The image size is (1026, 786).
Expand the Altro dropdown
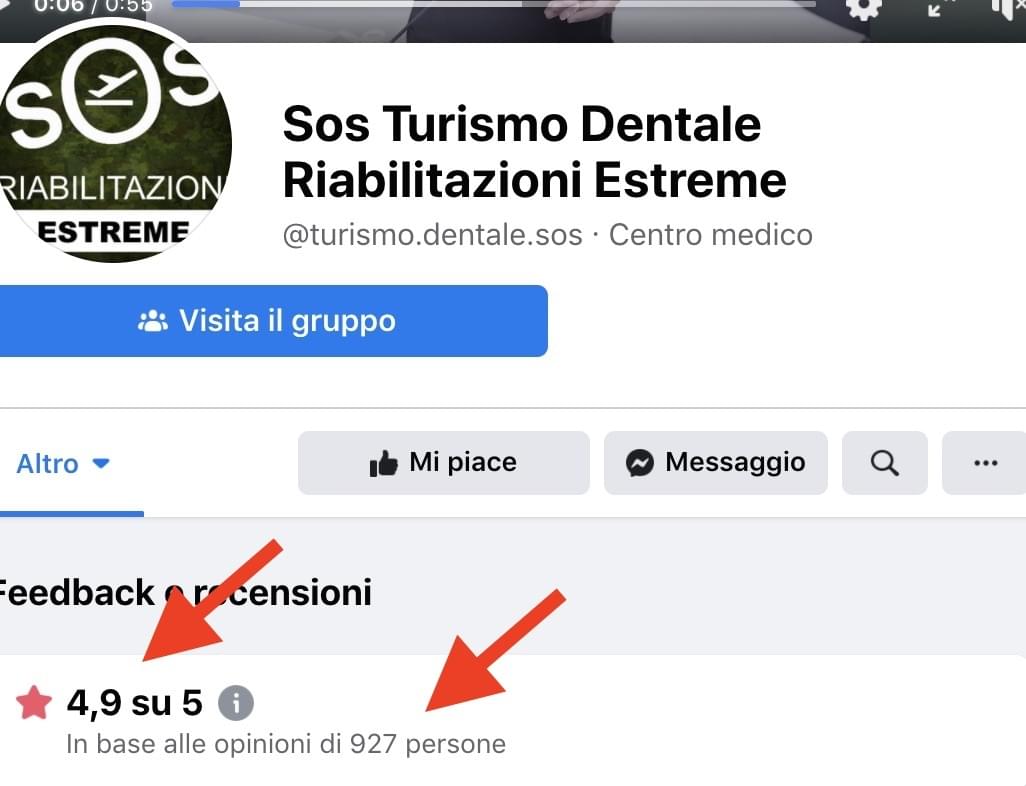click(x=63, y=463)
